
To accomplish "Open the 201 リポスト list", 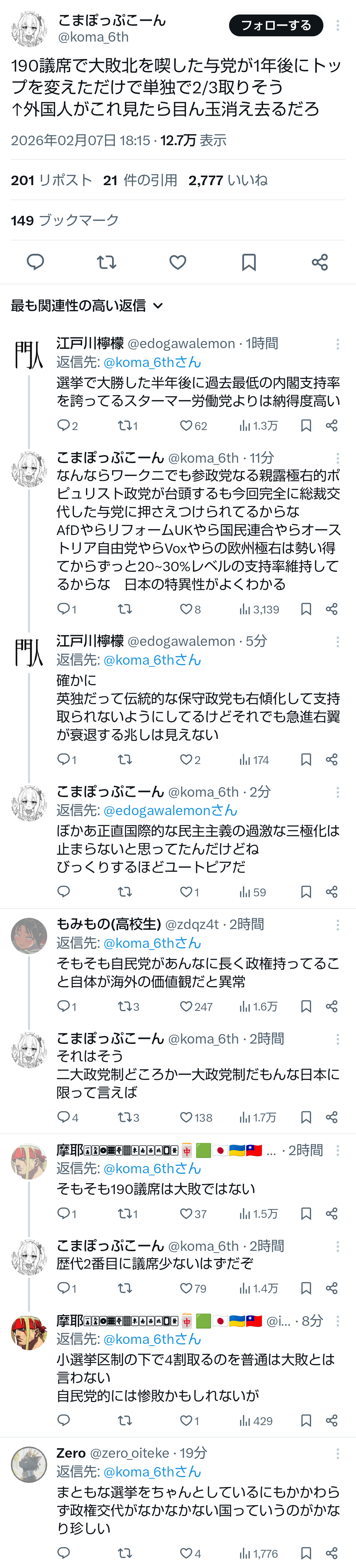I will pyautogui.click(x=51, y=180).
